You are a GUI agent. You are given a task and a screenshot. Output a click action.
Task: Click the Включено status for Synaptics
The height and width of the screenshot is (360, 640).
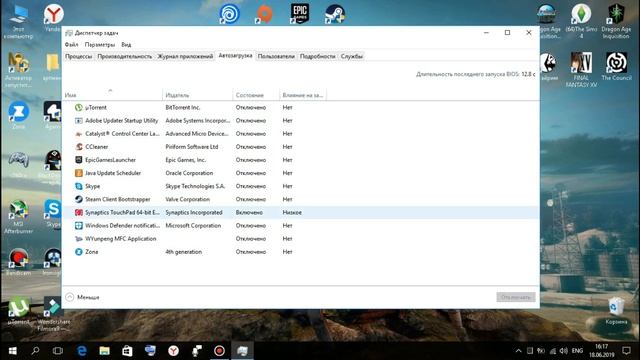[249, 212]
